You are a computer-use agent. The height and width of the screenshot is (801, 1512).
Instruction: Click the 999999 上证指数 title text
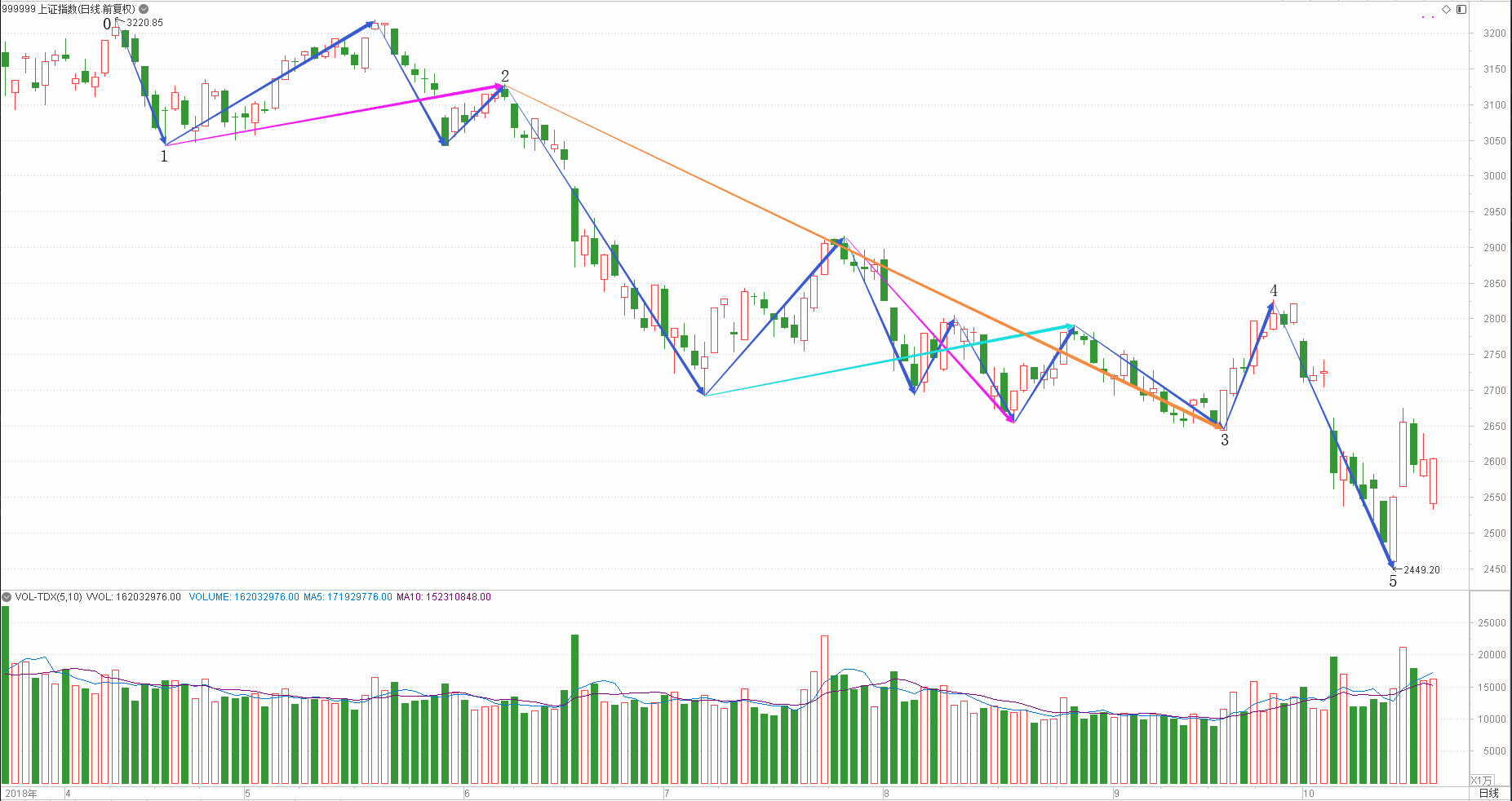coord(68,9)
